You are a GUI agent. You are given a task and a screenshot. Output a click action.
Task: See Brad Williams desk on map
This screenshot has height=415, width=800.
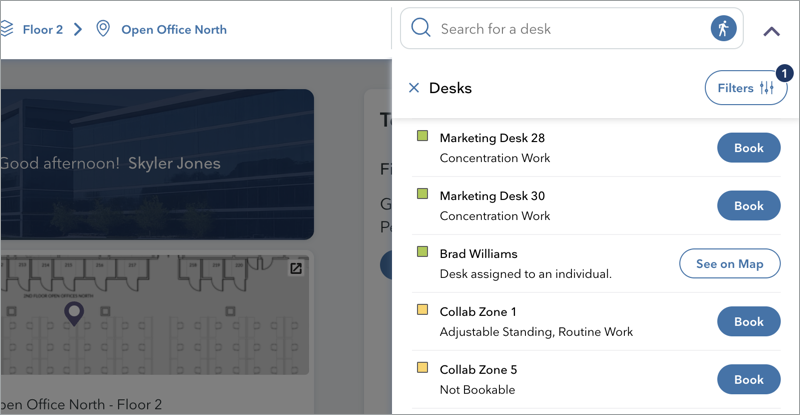pos(730,263)
